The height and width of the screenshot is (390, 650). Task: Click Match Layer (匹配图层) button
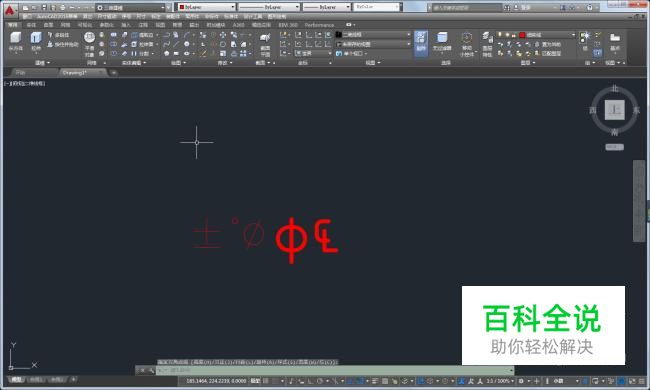click(547, 53)
